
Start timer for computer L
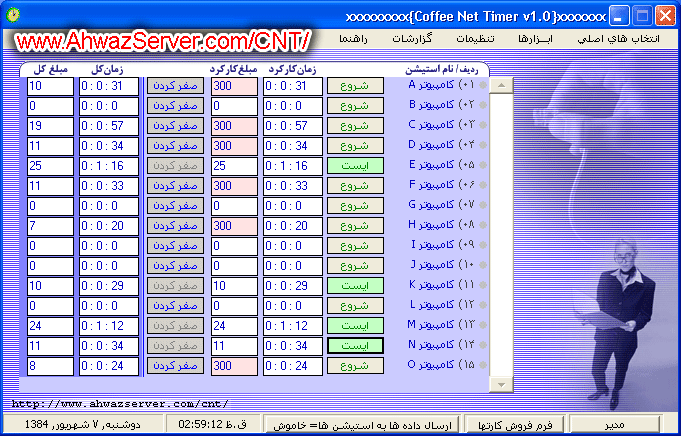coord(355,306)
